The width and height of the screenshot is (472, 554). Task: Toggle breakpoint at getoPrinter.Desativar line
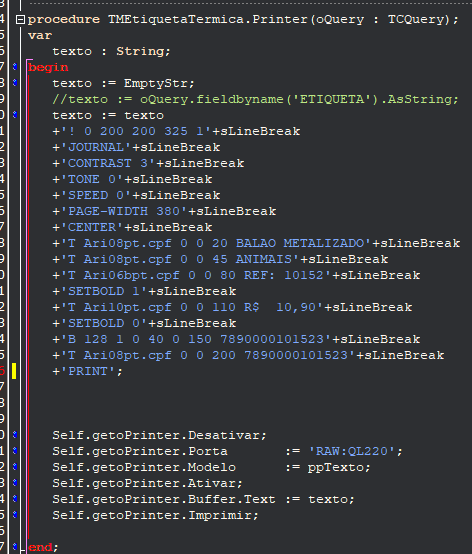tap(15, 435)
